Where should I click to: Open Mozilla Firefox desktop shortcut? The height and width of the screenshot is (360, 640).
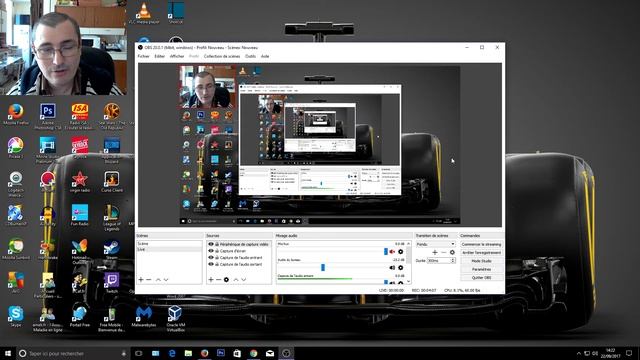click(x=16, y=114)
